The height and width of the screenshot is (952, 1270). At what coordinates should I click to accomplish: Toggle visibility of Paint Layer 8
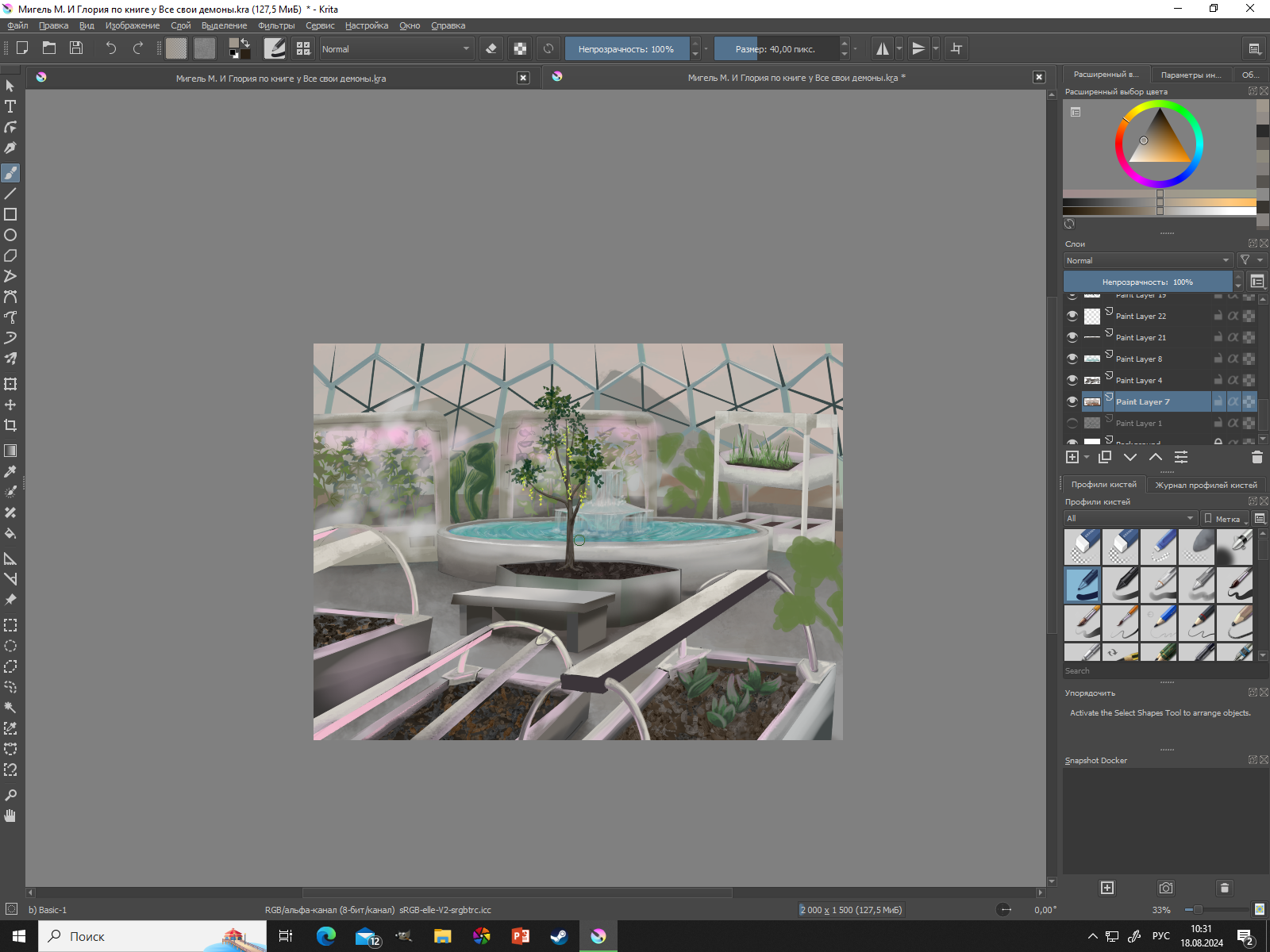1072,359
